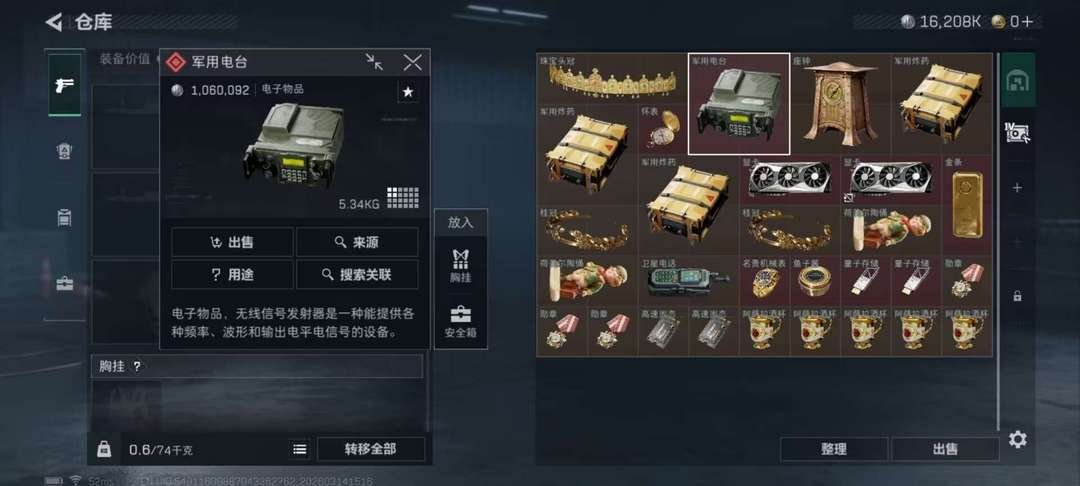Click the 出售 button in item popup
The image size is (1080, 486).
(x=232, y=242)
